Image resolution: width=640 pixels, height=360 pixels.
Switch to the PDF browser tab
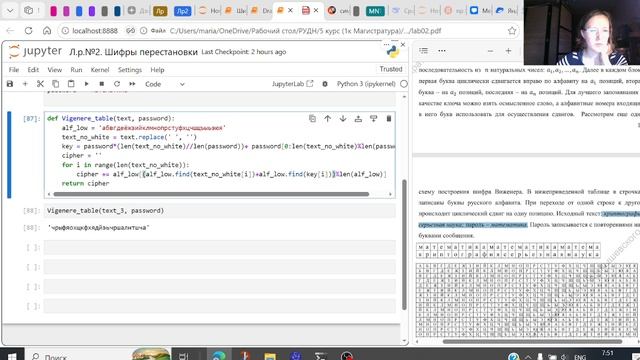click(305, 11)
